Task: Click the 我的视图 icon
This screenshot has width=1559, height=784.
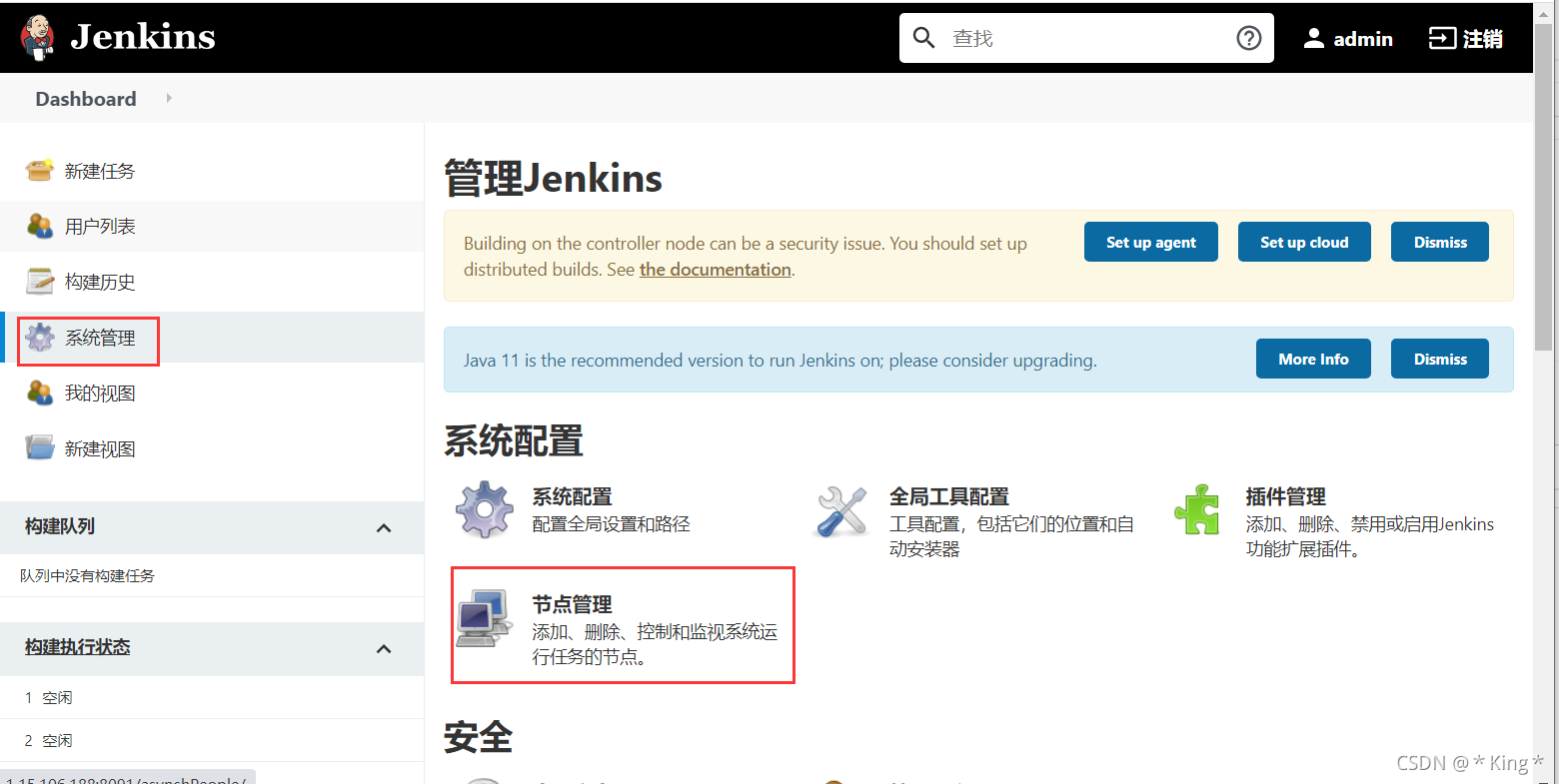Action: tap(40, 393)
